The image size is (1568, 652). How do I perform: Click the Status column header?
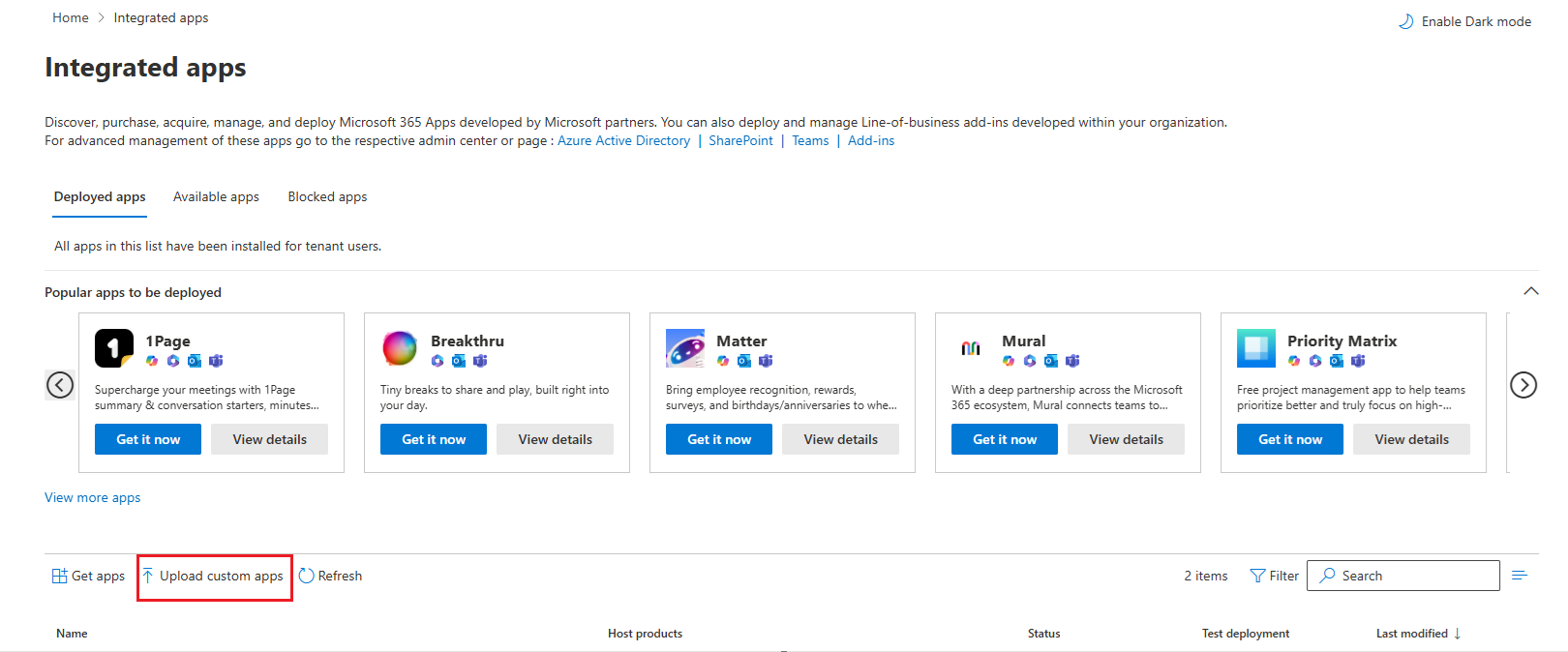[x=1043, y=634]
